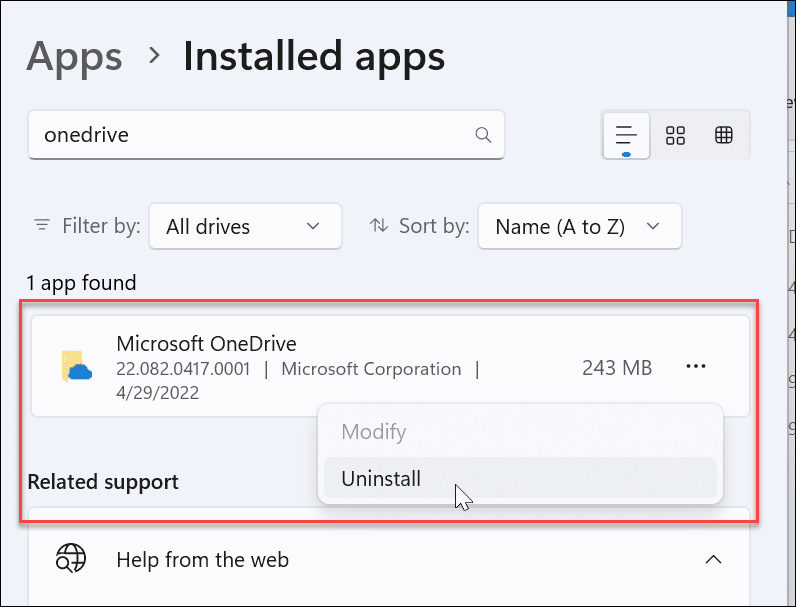Click into the onedrive search field
This screenshot has height=607, width=796.
266,135
